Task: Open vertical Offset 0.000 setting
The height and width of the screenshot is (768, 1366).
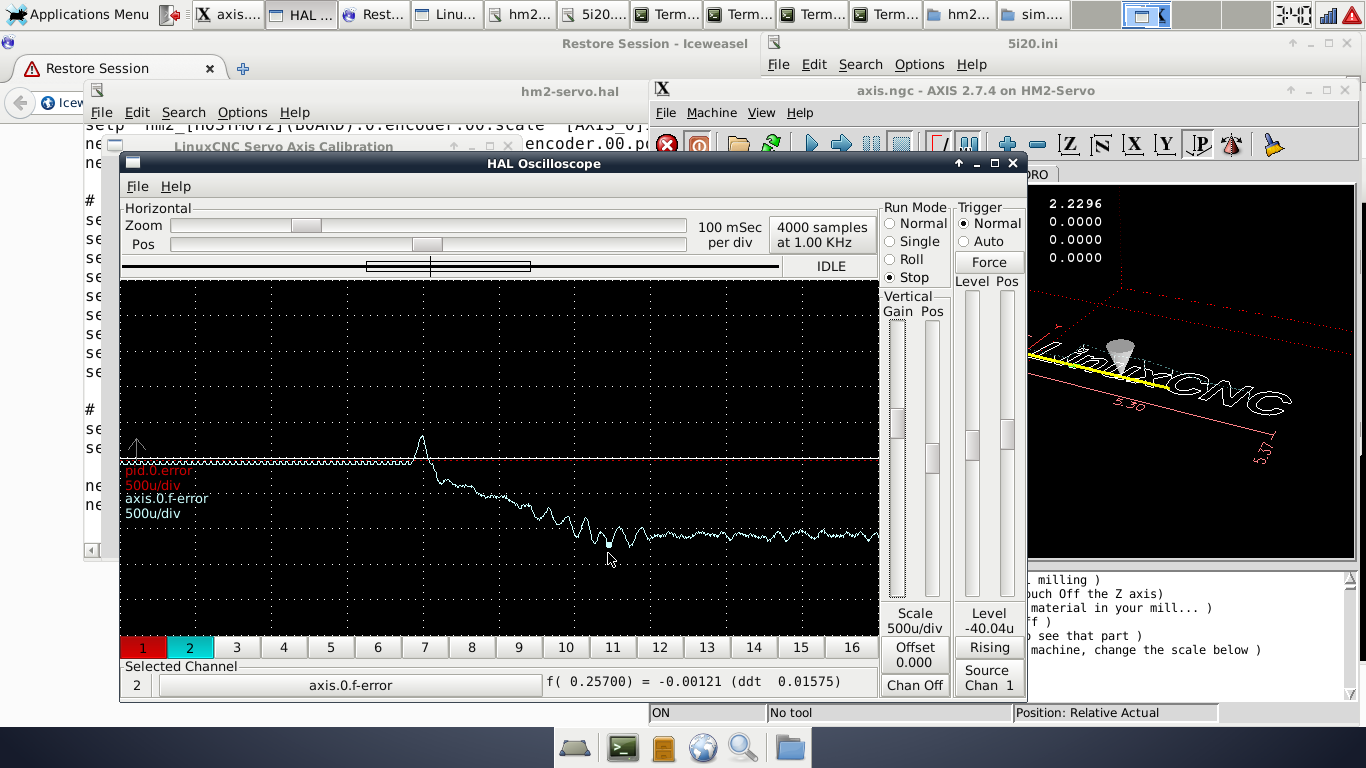Action: [x=915, y=655]
